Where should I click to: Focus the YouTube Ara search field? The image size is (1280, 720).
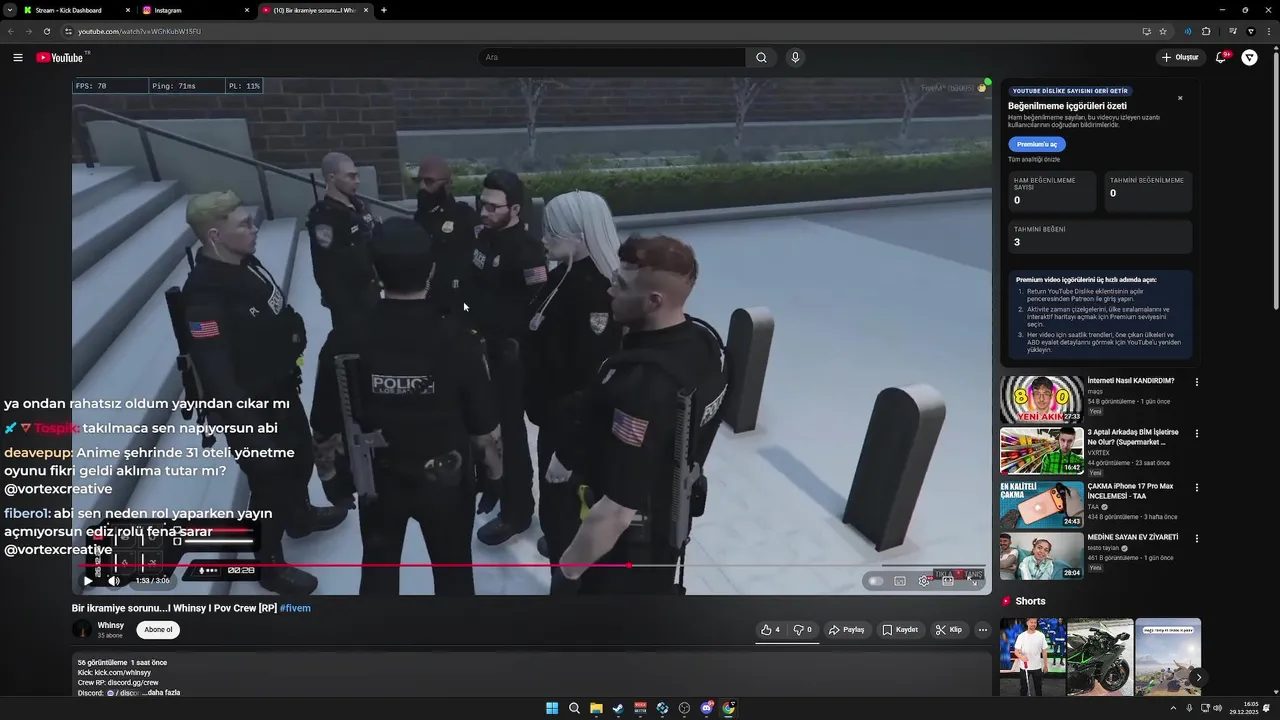coord(610,57)
